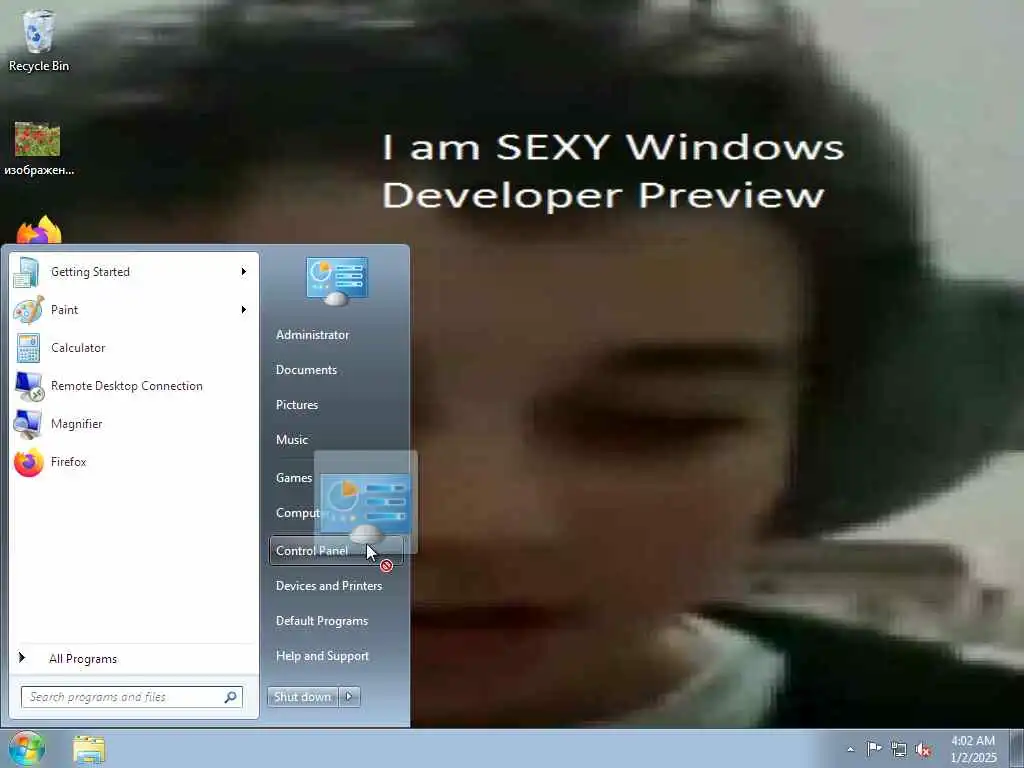Open Games from Start menu
This screenshot has height=768, width=1024.
[293, 478]
